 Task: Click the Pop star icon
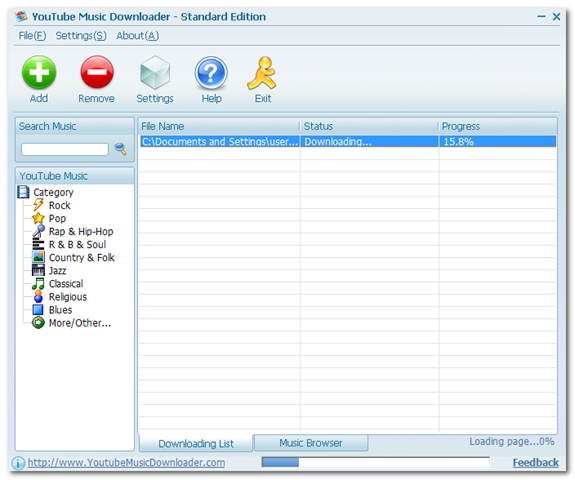click(x=38, y=218)
